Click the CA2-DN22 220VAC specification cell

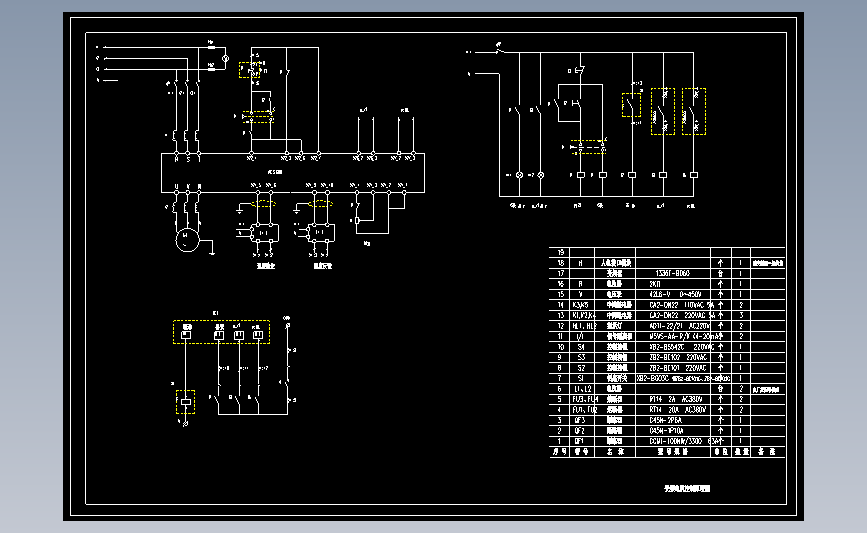pyautogui.click(x=672, y=315)
